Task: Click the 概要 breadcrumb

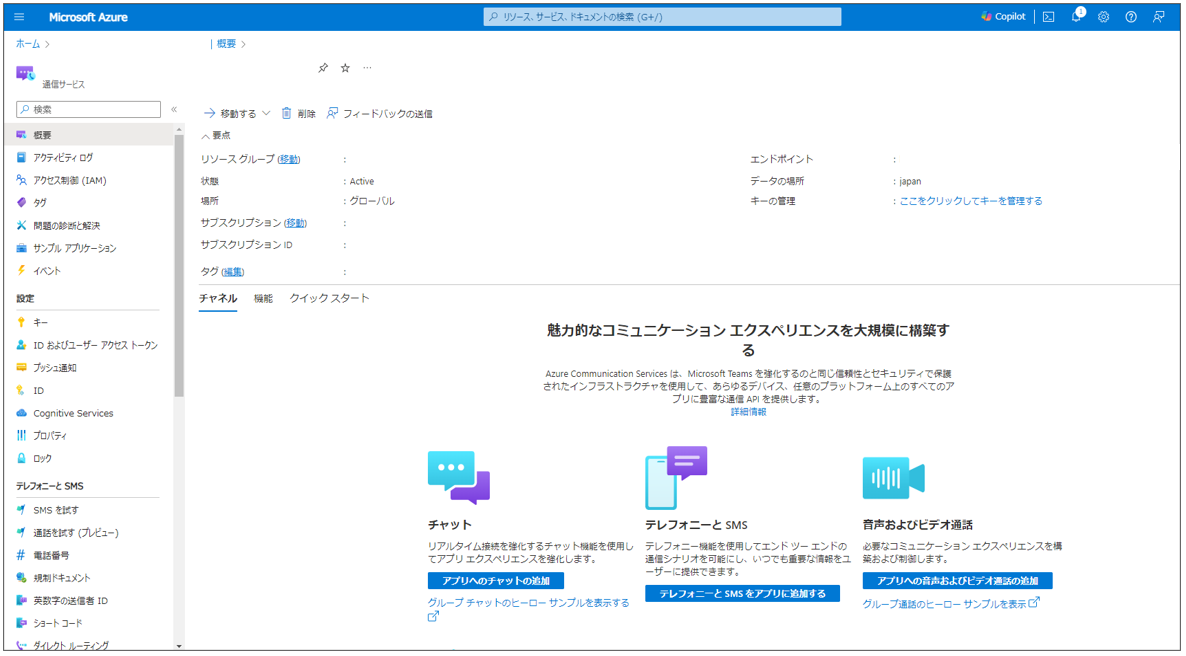Action: (226, 44)
